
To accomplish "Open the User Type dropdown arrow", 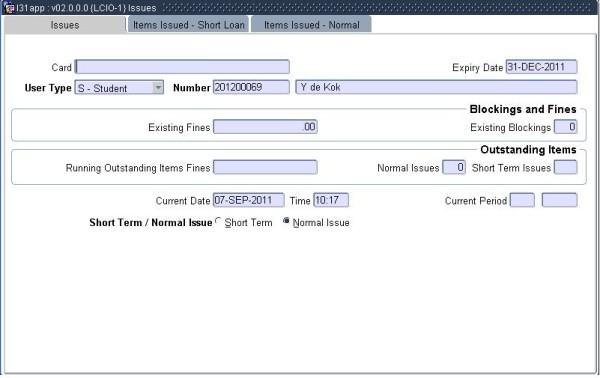I will coord(158,88).
